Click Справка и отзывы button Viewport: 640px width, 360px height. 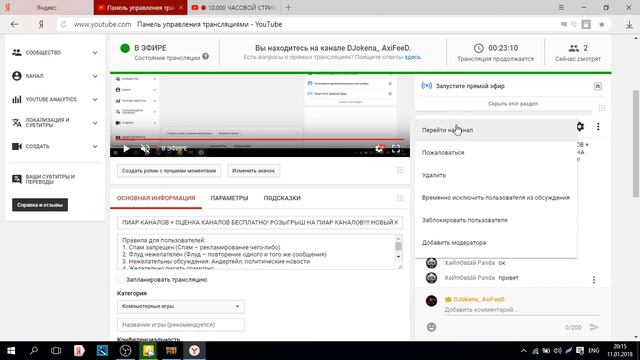(40, 205)
